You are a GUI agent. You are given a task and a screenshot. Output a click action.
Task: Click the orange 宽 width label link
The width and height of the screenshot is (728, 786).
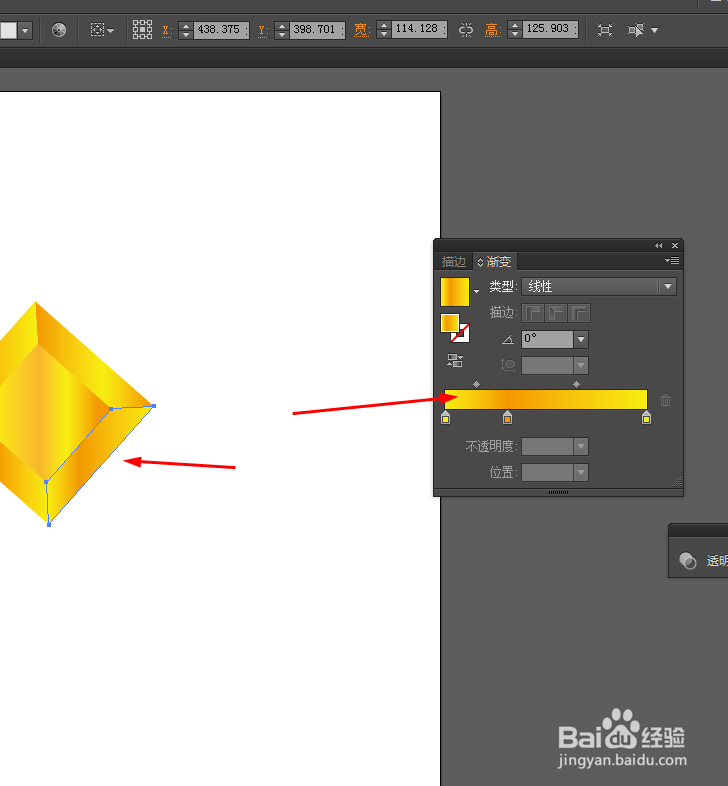click(x=361, y=30)
